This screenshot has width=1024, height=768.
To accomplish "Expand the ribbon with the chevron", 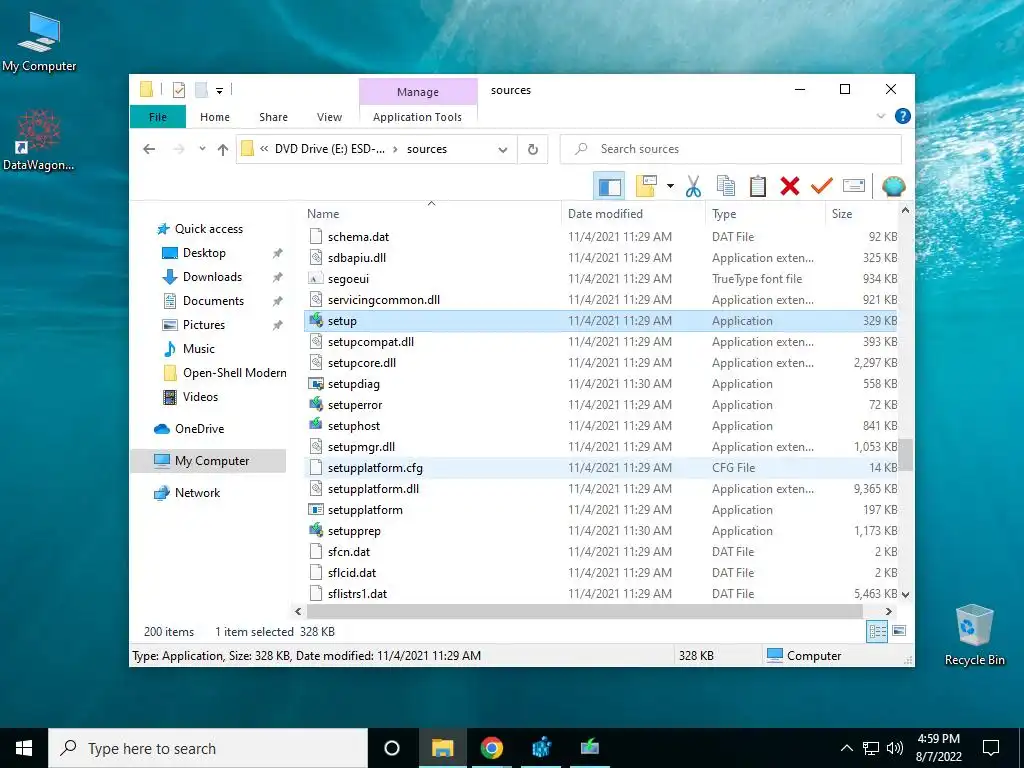I will click(881, 116).
